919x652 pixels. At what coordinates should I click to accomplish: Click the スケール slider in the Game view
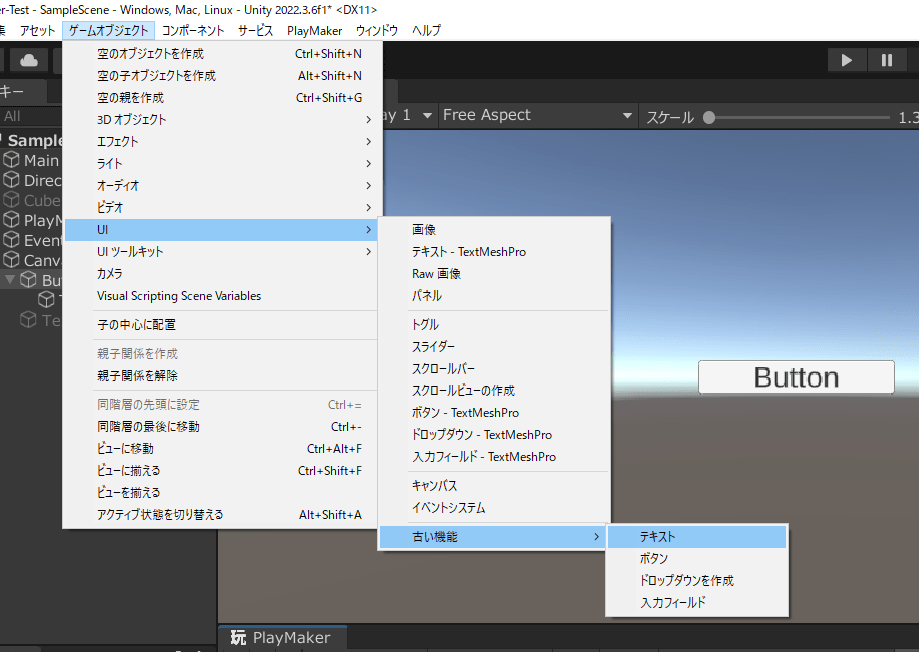(x=798, y=117)
